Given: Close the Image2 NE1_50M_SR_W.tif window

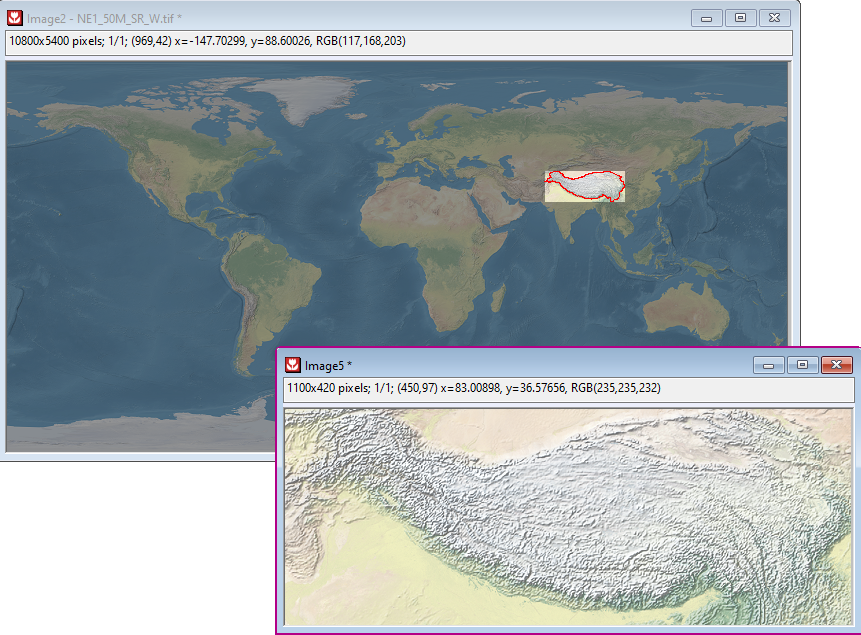Looking at the screenshot, I should 773,18.
